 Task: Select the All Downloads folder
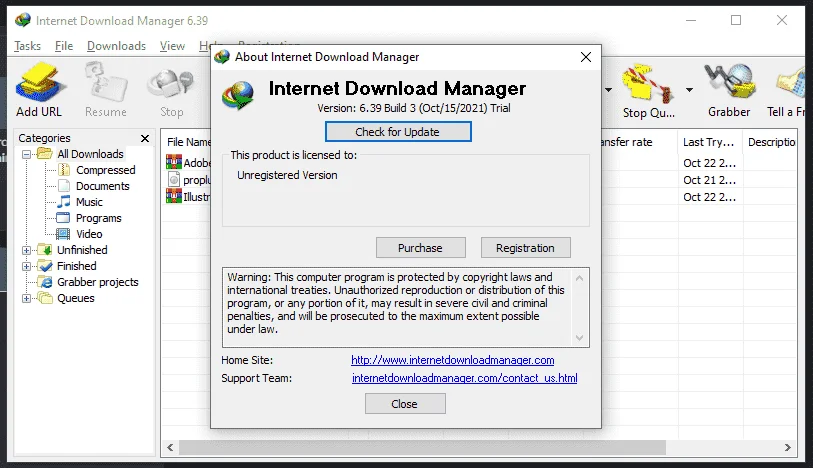click(x=90, y=154)
